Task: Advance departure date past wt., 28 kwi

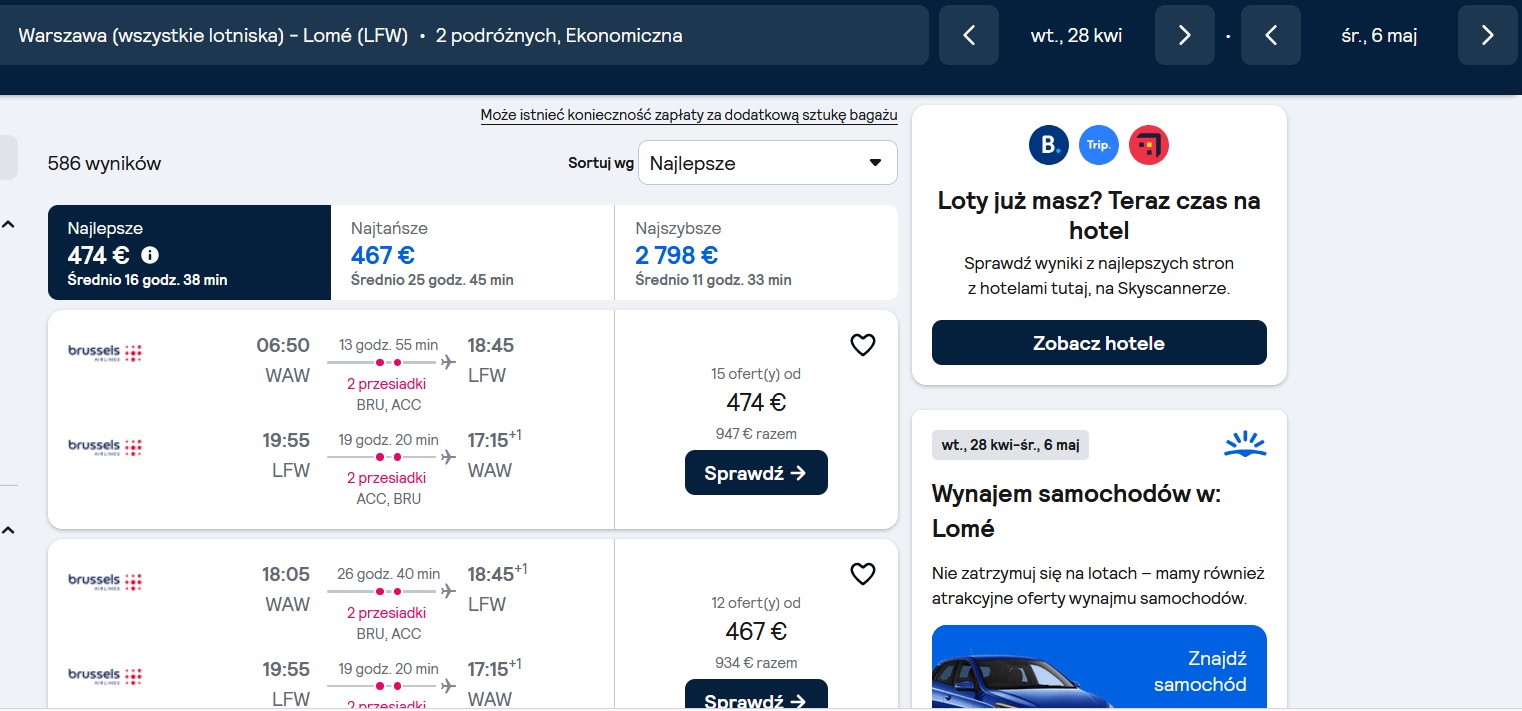Action: pos(1184,35)
